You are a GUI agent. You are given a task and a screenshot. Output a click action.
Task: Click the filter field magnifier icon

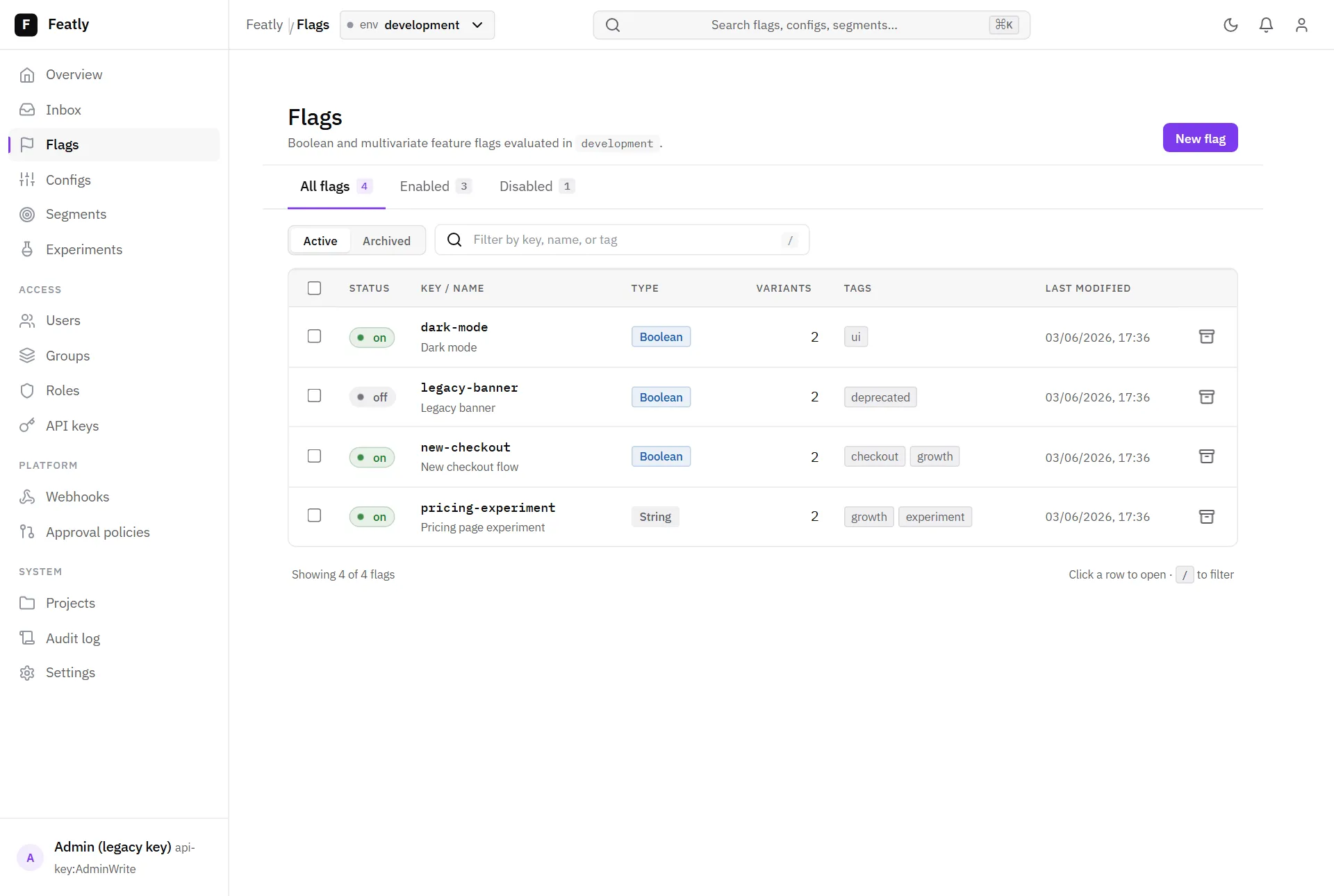(454, 240)
